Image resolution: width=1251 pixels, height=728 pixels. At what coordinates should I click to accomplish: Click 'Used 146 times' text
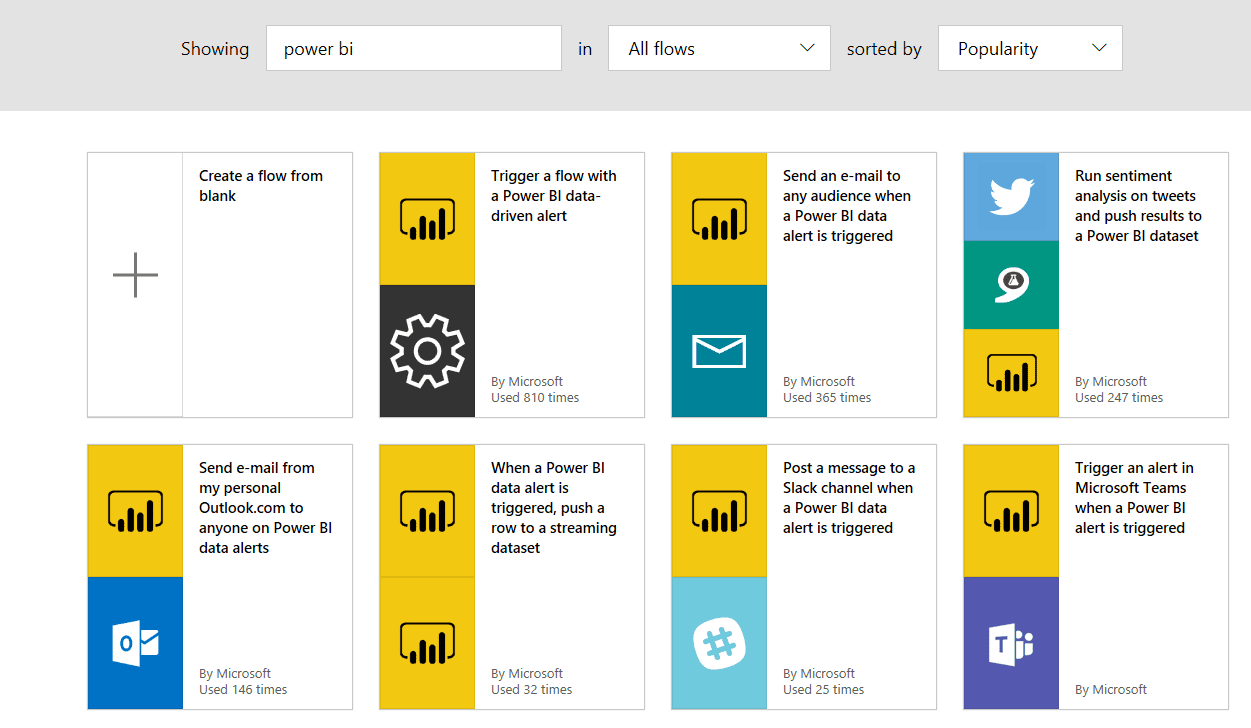(x=243, y=690)
